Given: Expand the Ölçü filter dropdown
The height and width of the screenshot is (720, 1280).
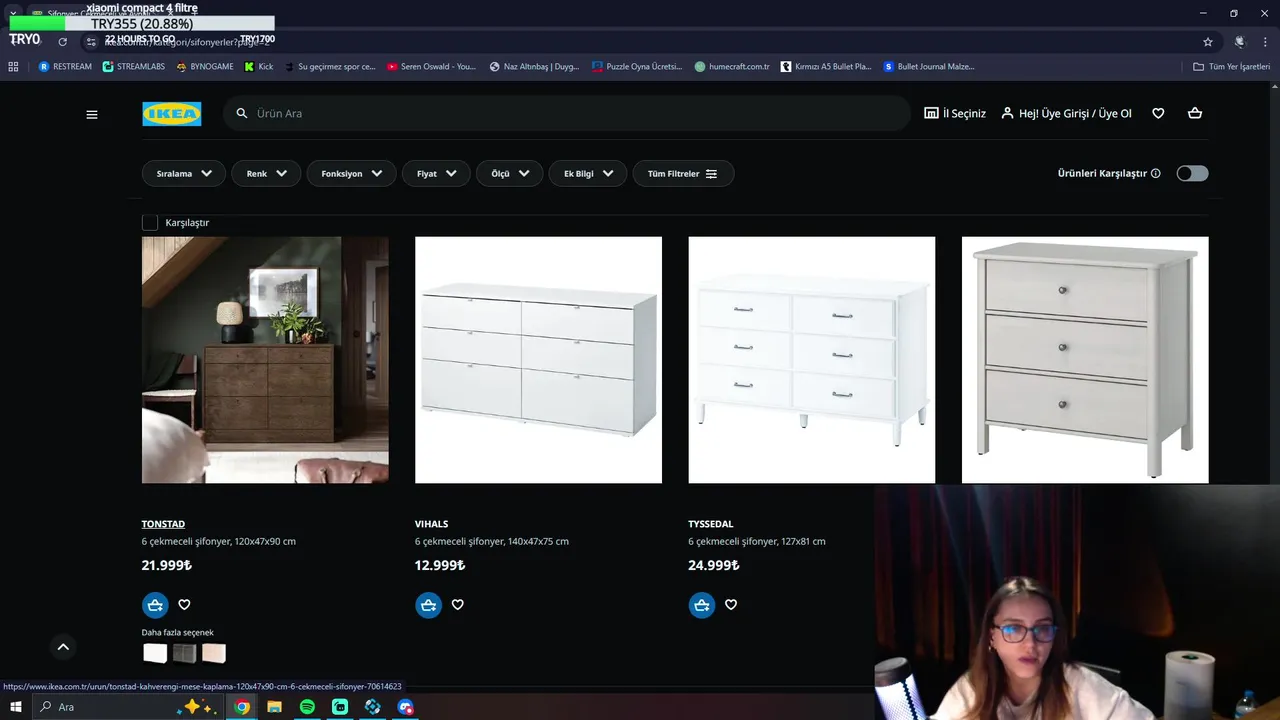Looking at the screenshot, I should click(x=510, y=174).
